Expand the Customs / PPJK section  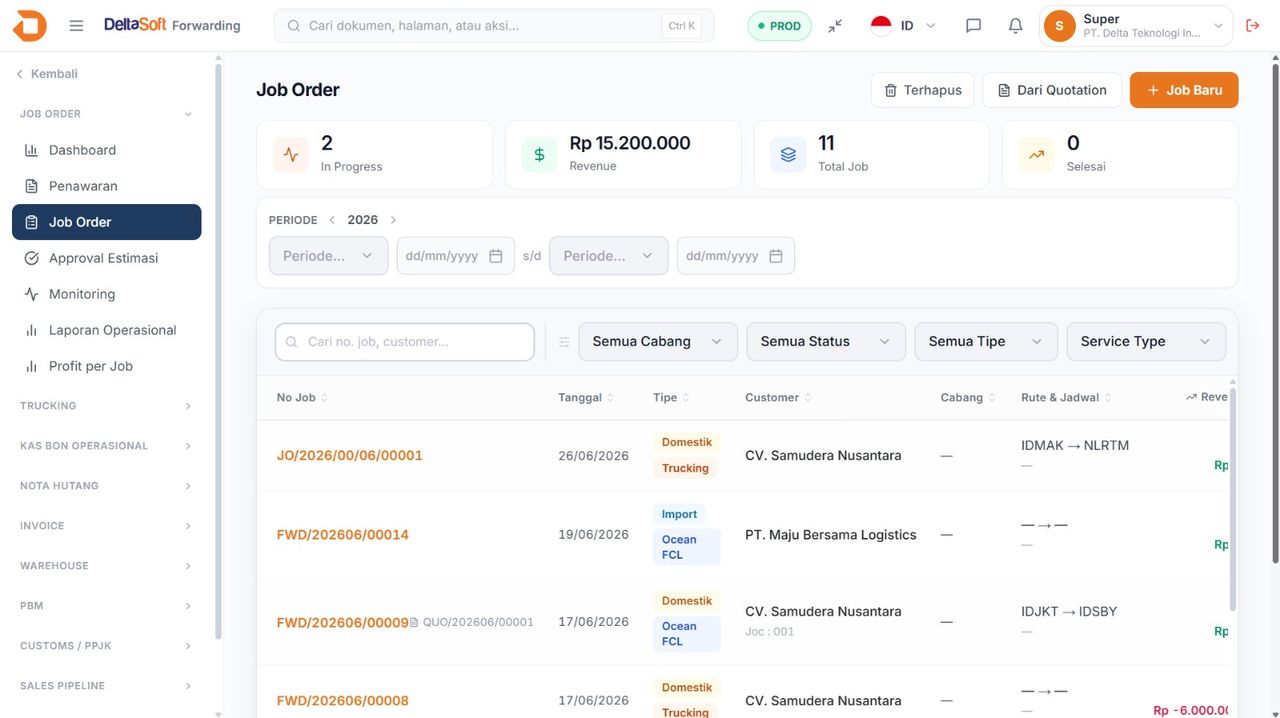(106, 646)
